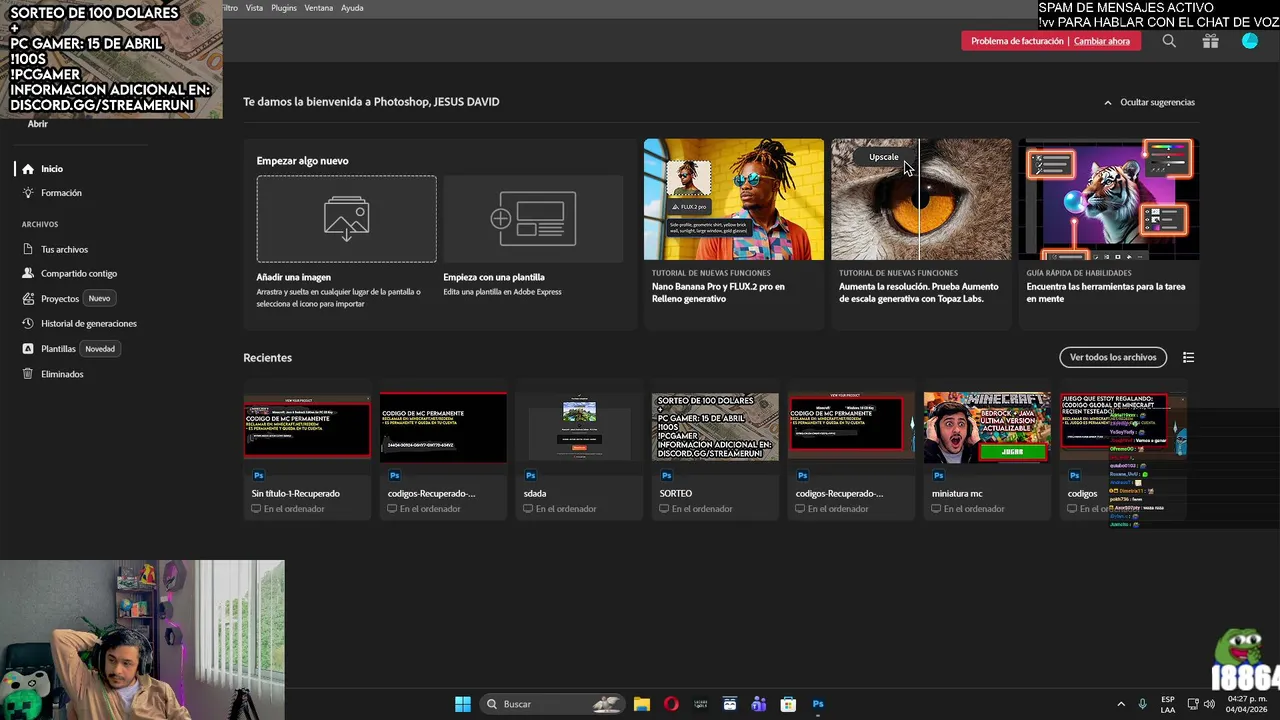Click the ESP LAA language indicator
The image size is (1280, 720).
(1168, 705)
